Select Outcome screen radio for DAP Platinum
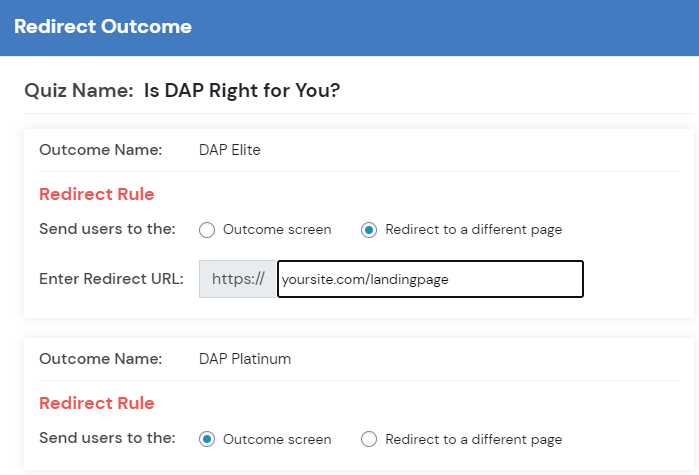Screen dimensions: 699x475 tap(207, 439)
